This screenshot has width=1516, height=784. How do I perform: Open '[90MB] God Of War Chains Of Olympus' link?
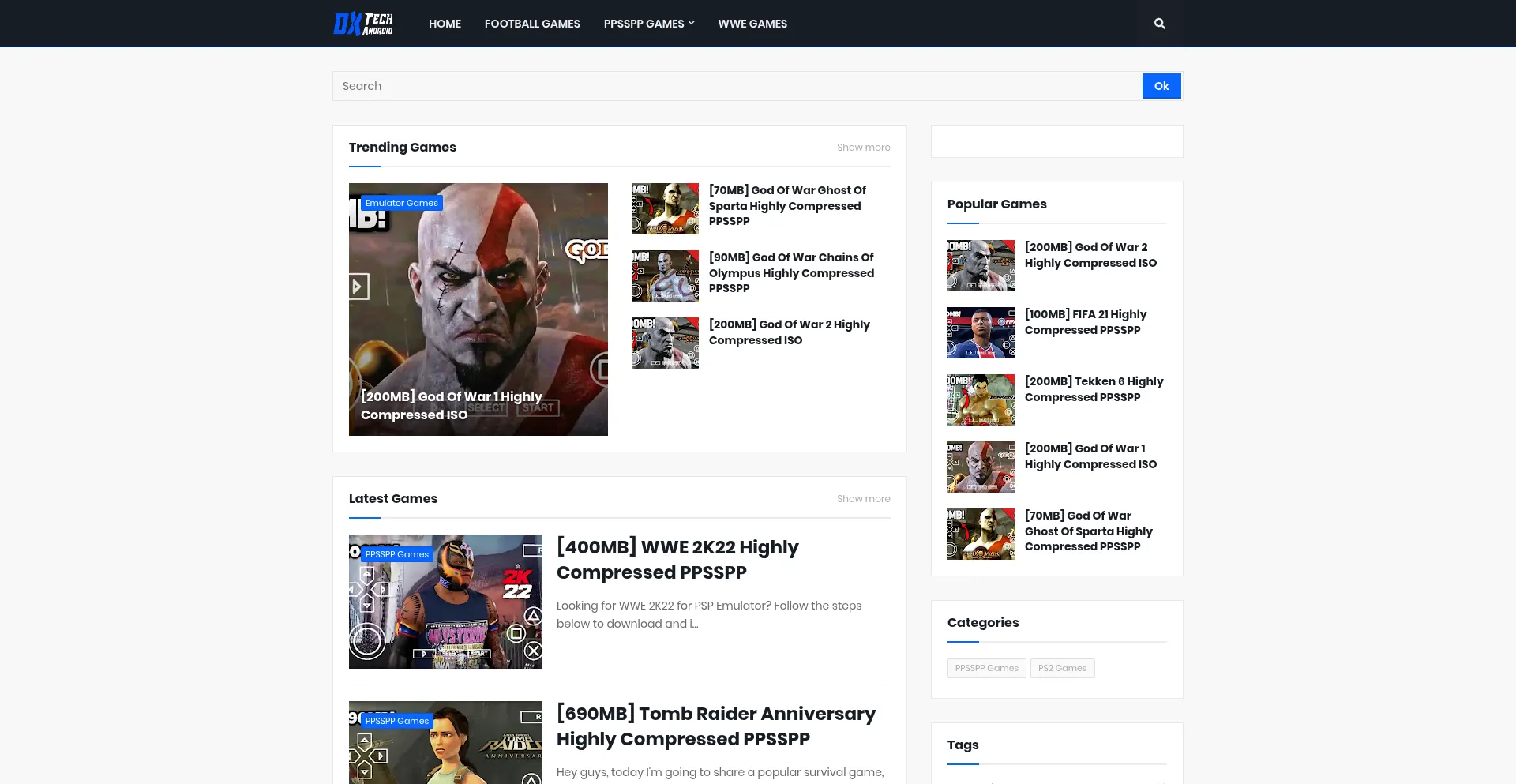[x=791, y=272]
